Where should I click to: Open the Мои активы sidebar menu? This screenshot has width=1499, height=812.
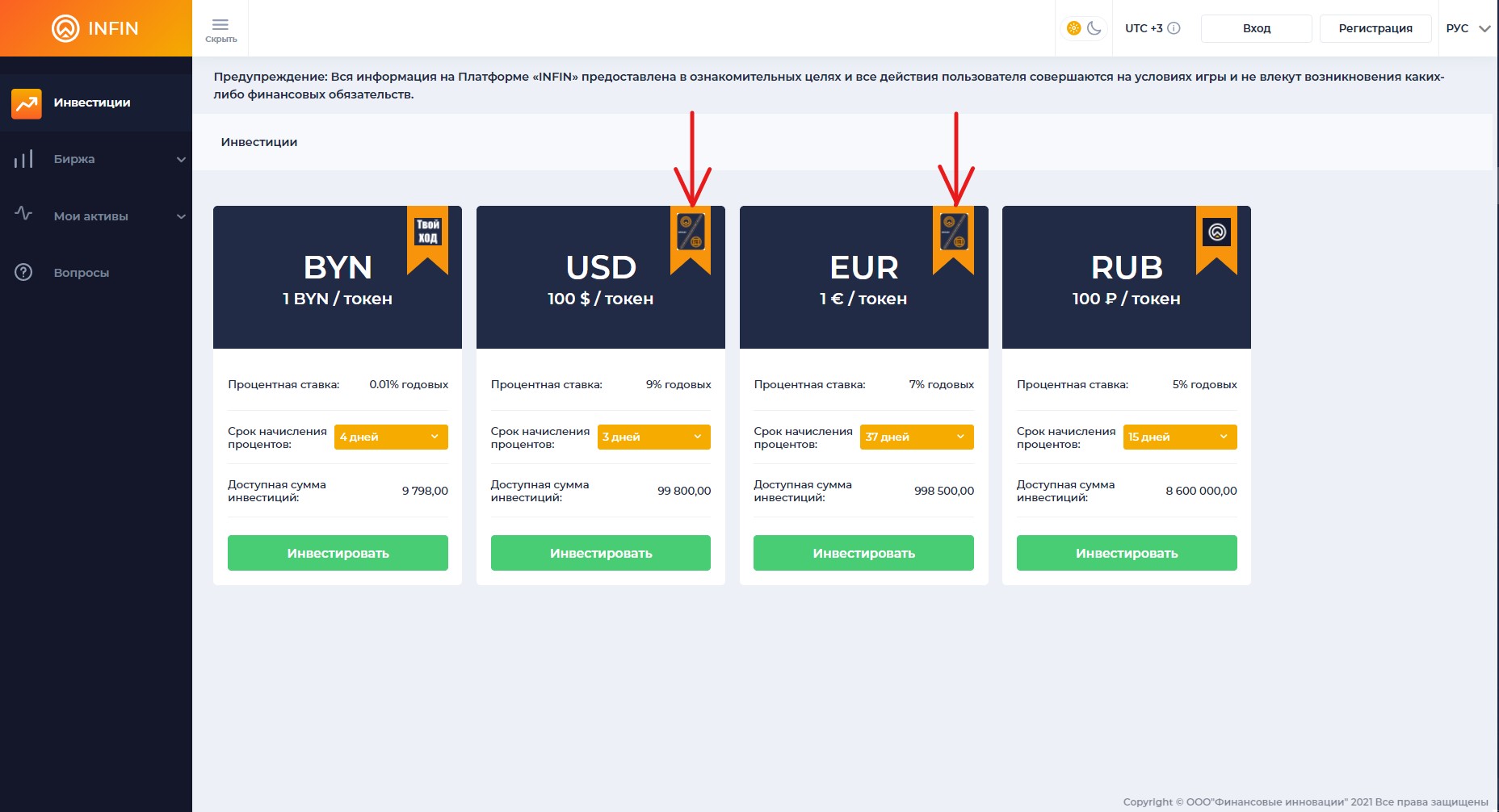coord(96,216)
